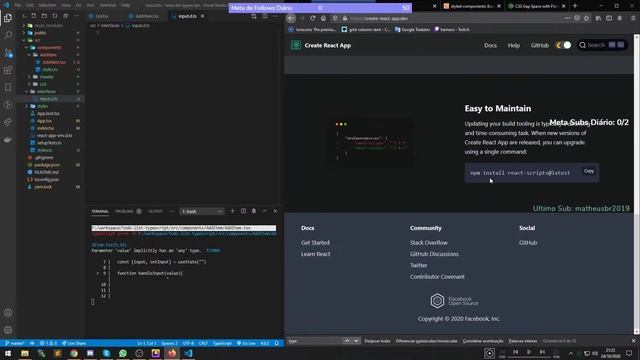Click GitHub in site navbar

tap(540, 45)
